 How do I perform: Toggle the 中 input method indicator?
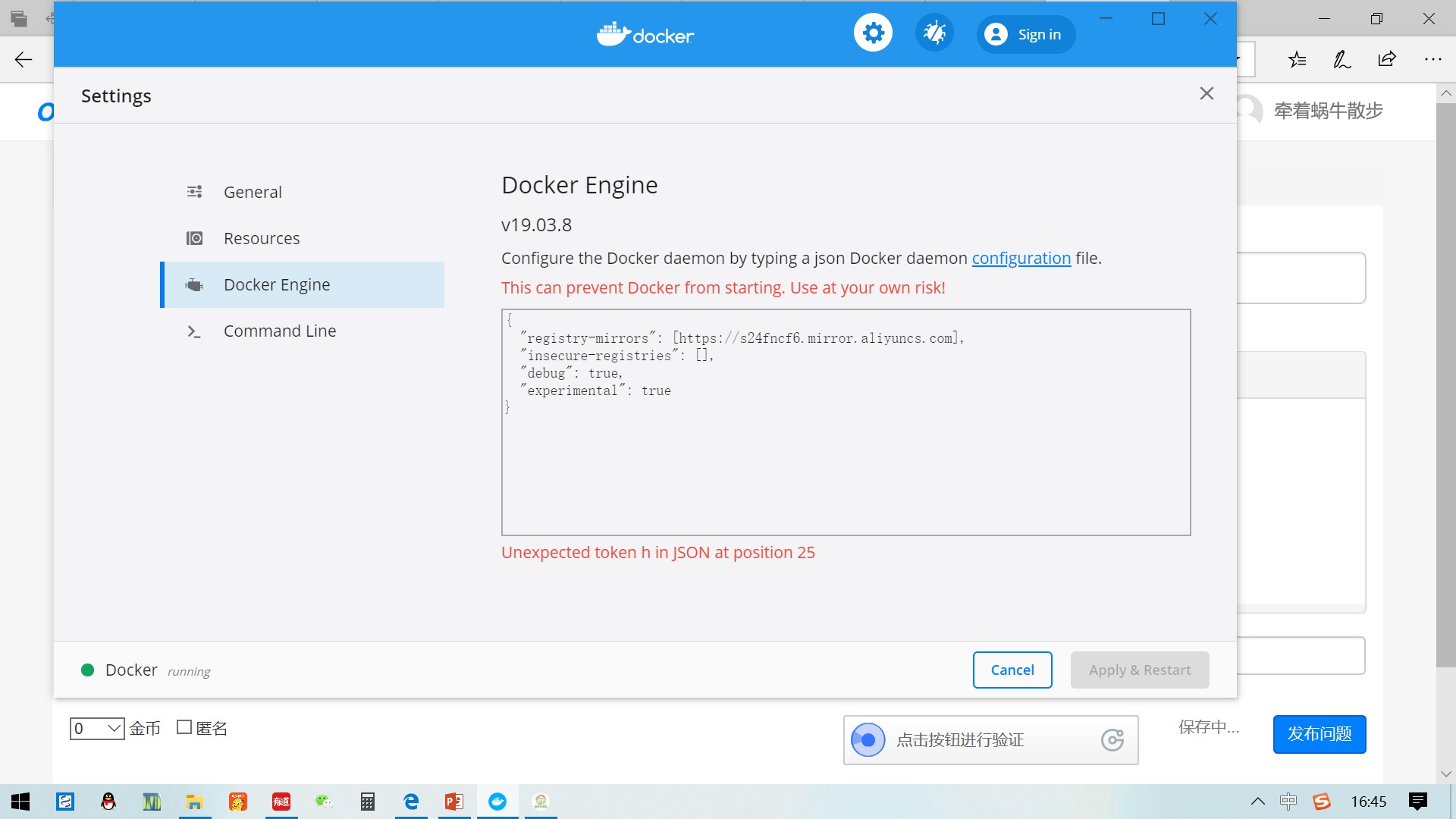tap(1288, 802)
